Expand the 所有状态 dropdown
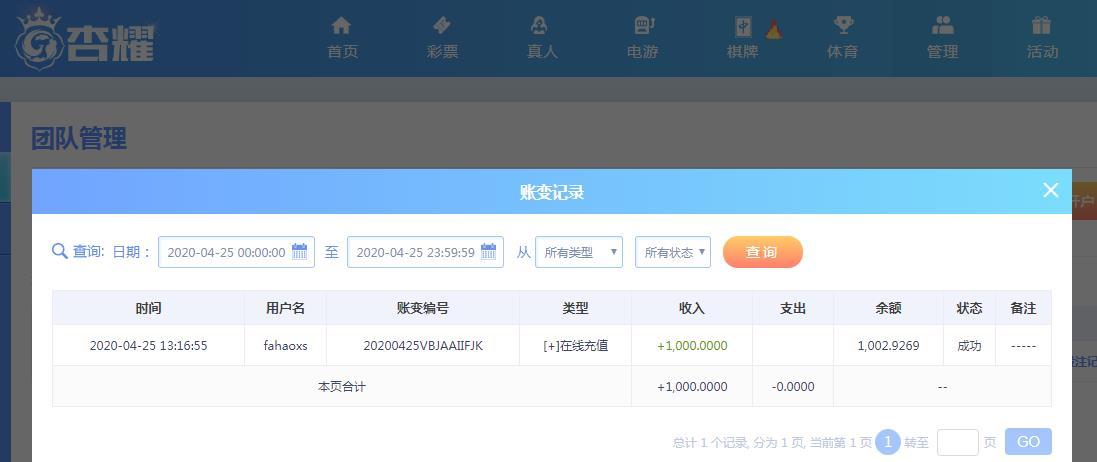The image size is (1097, 462). click(672, 252)
